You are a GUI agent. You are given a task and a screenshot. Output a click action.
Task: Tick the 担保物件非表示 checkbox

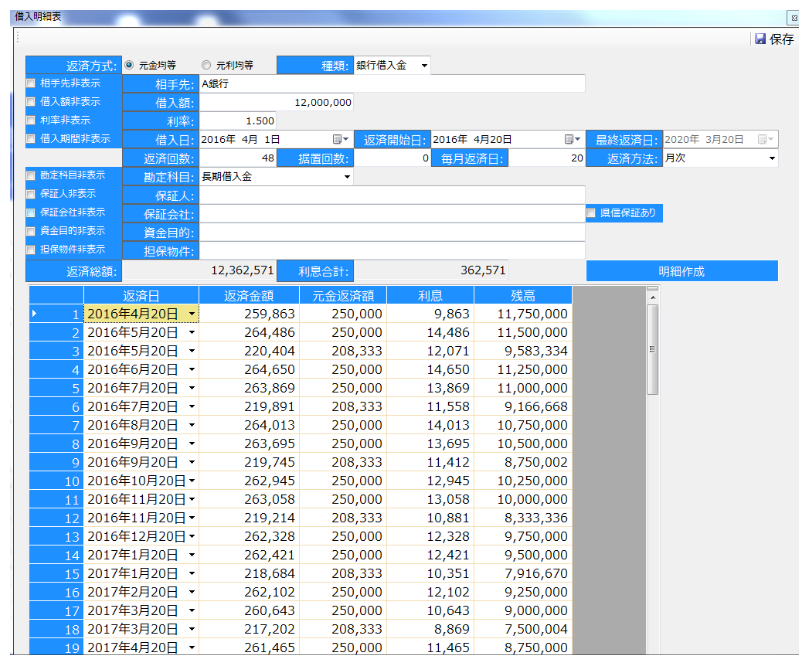[31, 250]
